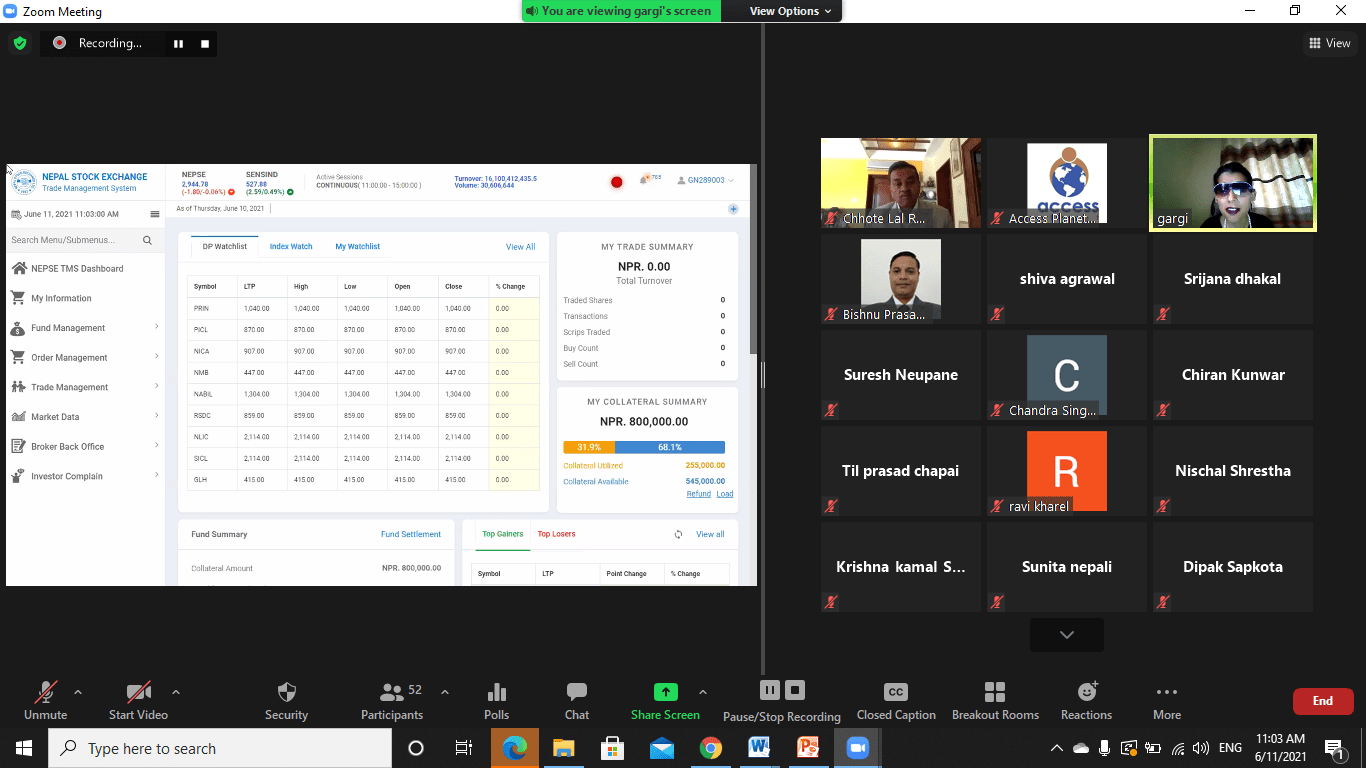Click the red End button
Image resolution: width=1366 pixels, height=768 pixels.
point(1322,701)
